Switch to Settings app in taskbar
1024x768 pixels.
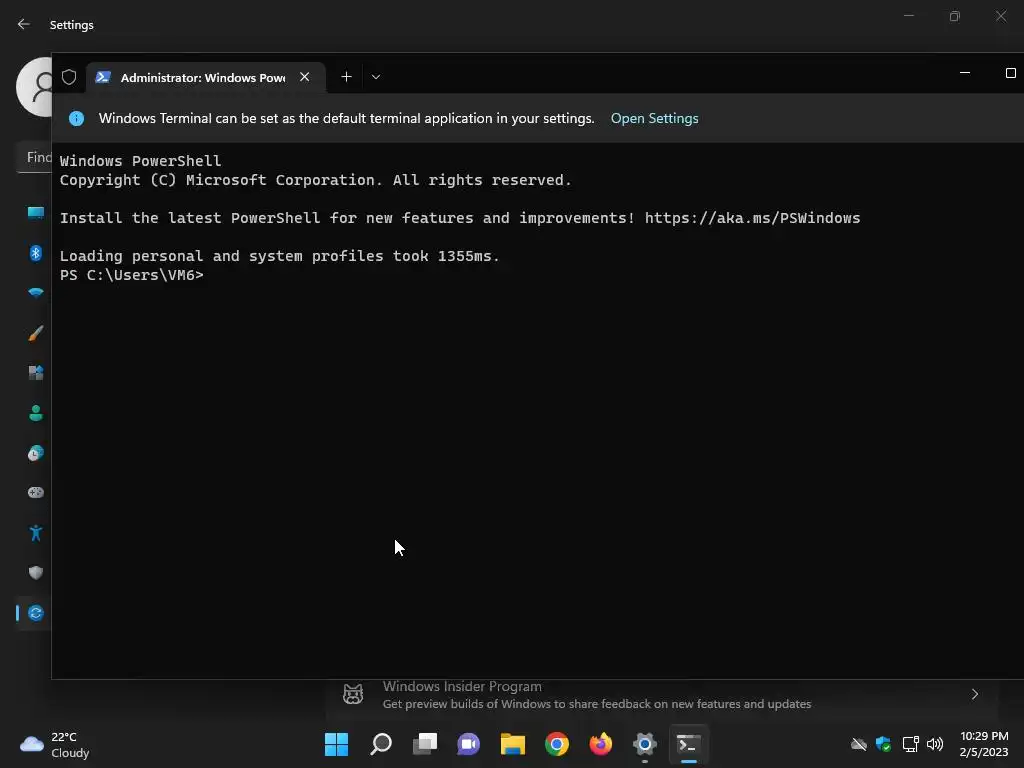[x=645, y=744]
